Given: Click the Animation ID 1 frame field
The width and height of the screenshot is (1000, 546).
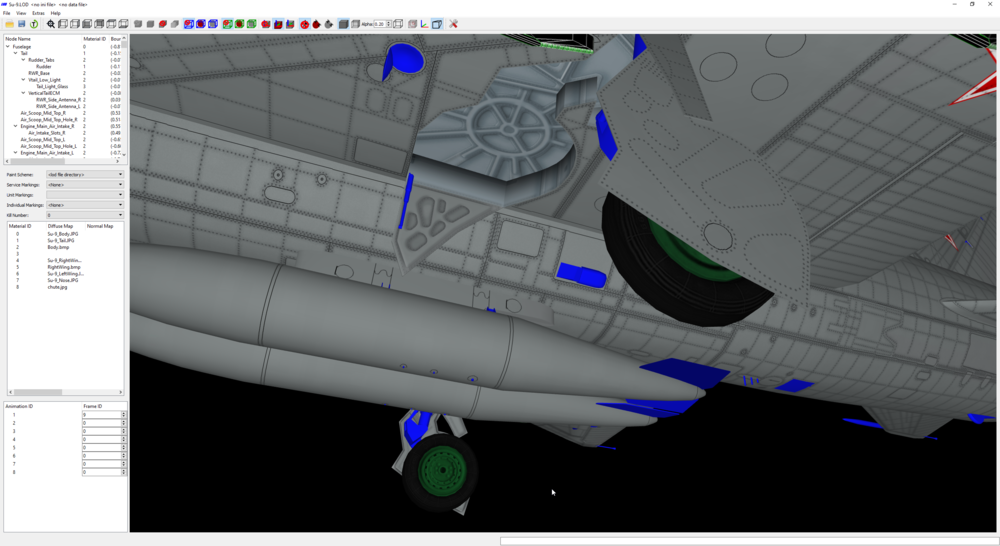Looking at the screenshot, I should coord(101,415).
